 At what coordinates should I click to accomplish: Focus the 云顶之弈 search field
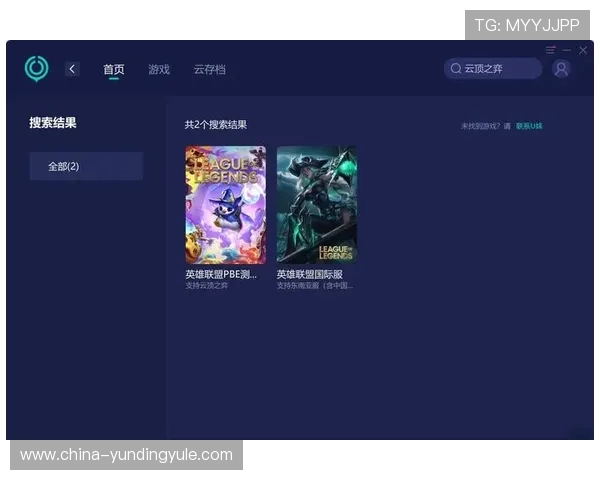(x=493, y=69)
